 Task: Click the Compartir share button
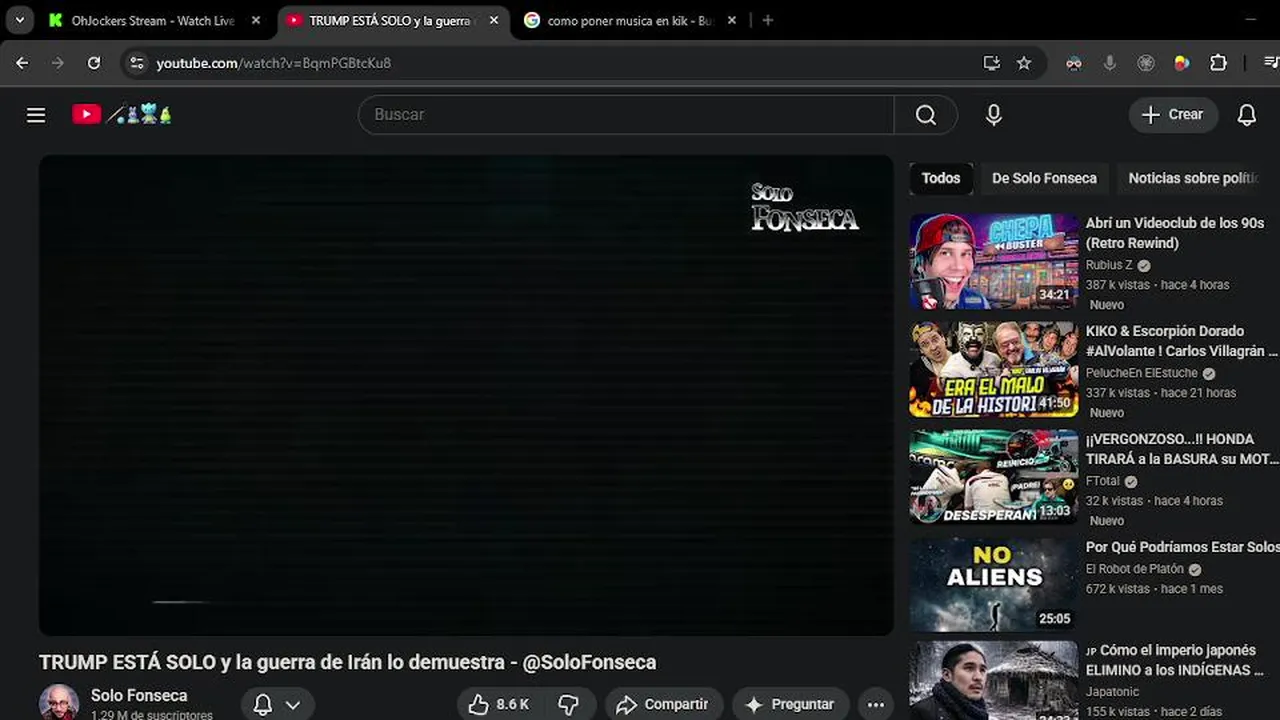point(663,704)
